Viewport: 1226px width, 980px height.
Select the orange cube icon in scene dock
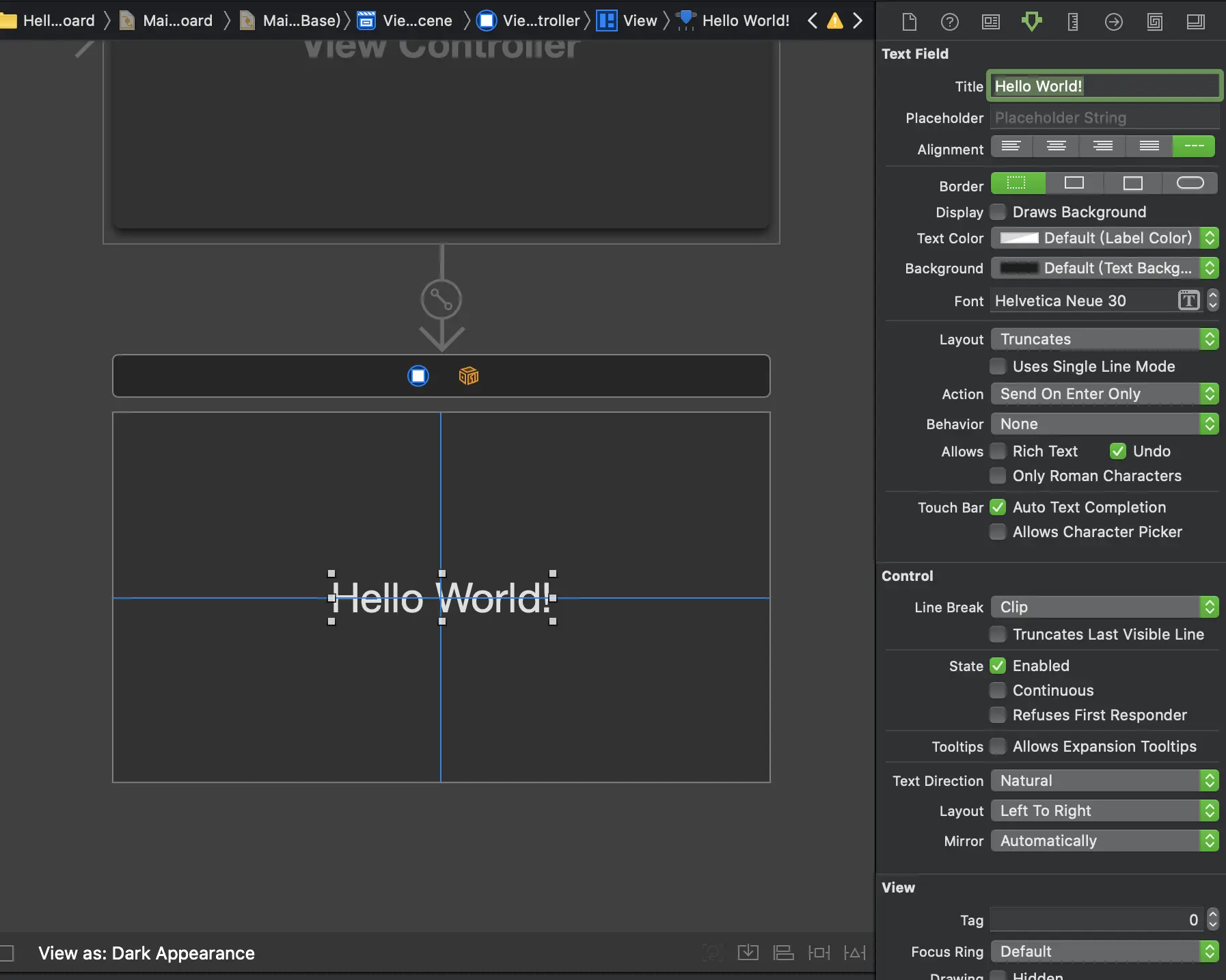pos(469,376)
